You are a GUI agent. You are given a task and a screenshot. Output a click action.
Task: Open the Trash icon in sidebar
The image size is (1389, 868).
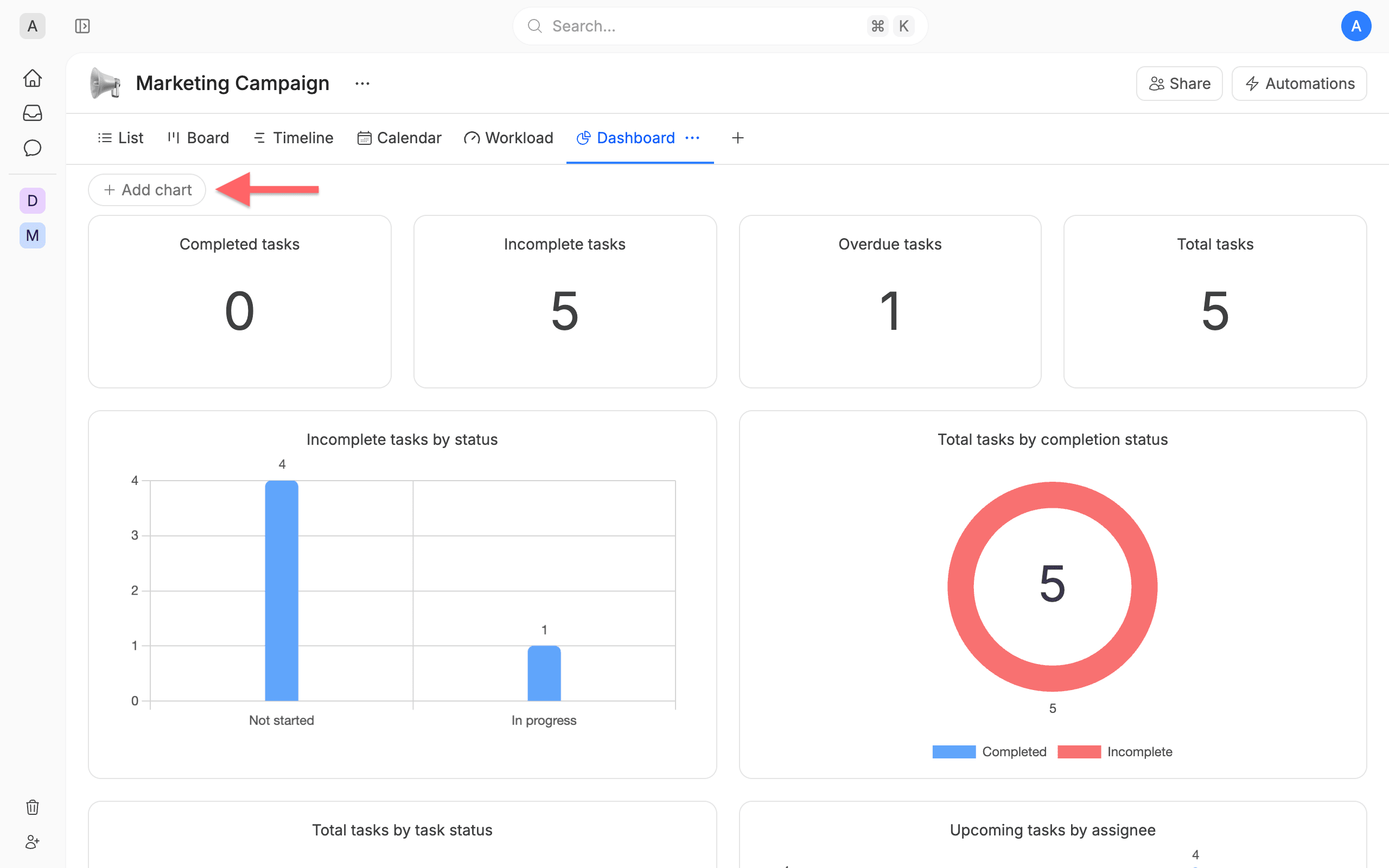[32, 807]
